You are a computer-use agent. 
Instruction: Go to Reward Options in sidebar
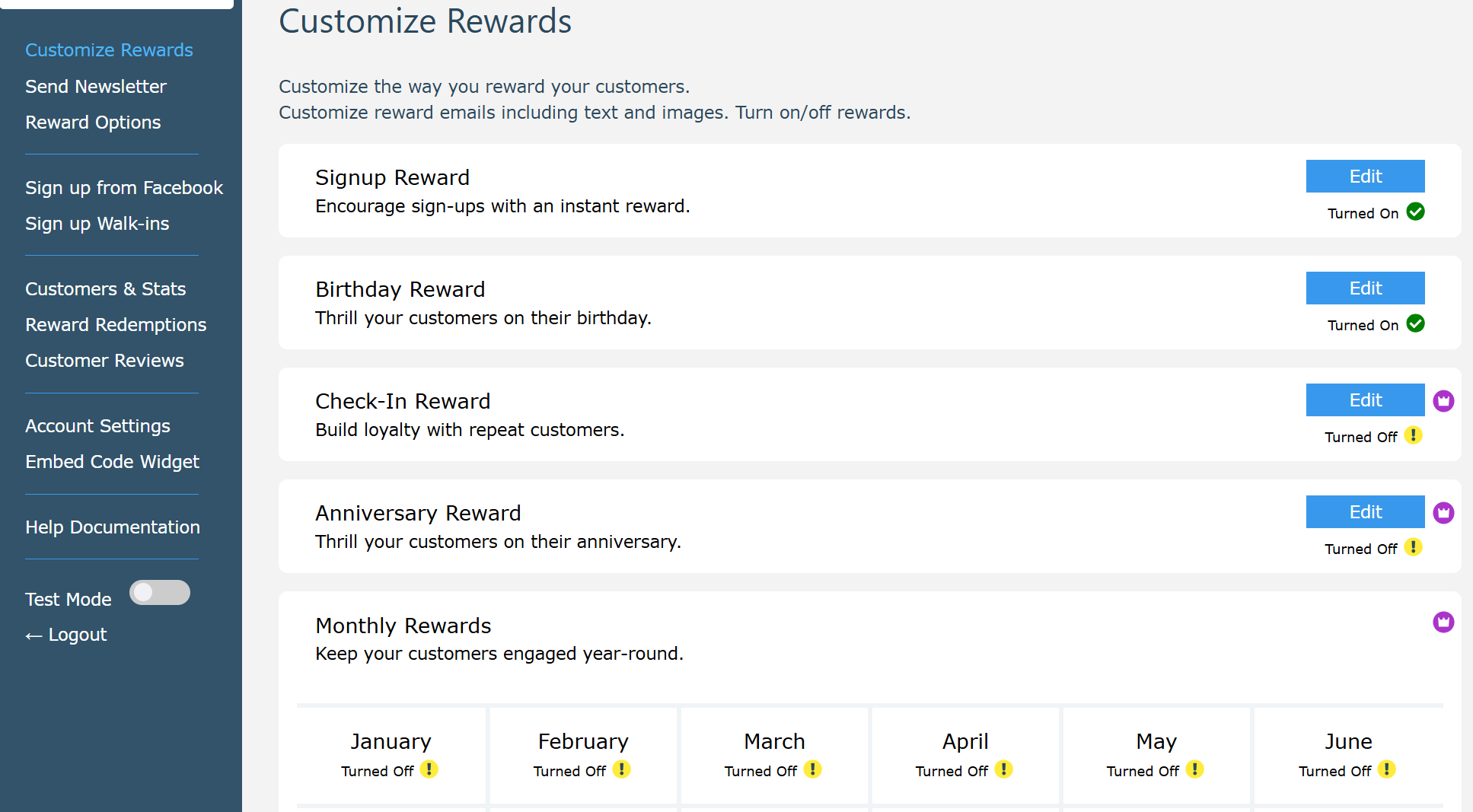click(x=93, y=123)
